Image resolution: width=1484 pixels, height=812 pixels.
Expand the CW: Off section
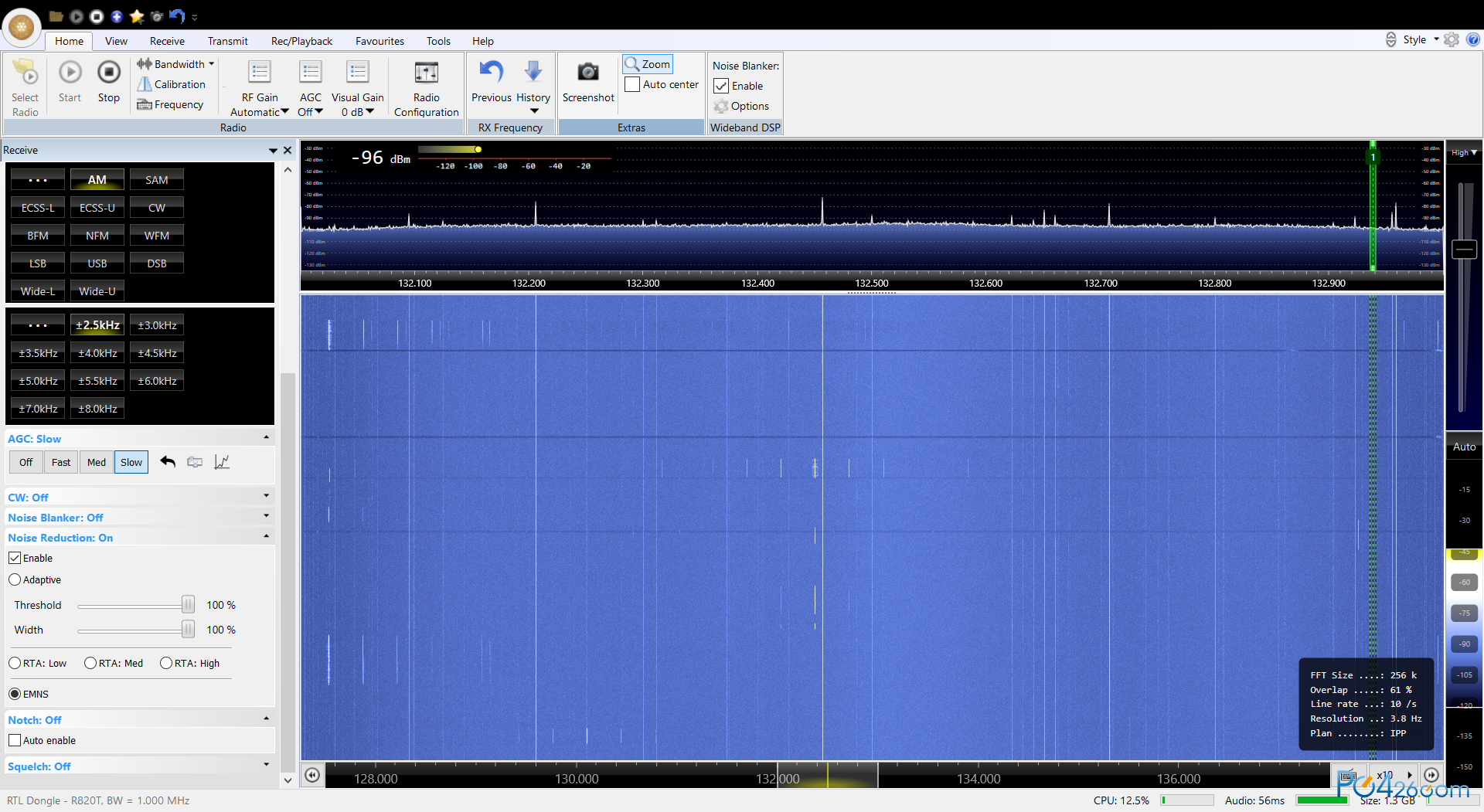tap(267, 496)
